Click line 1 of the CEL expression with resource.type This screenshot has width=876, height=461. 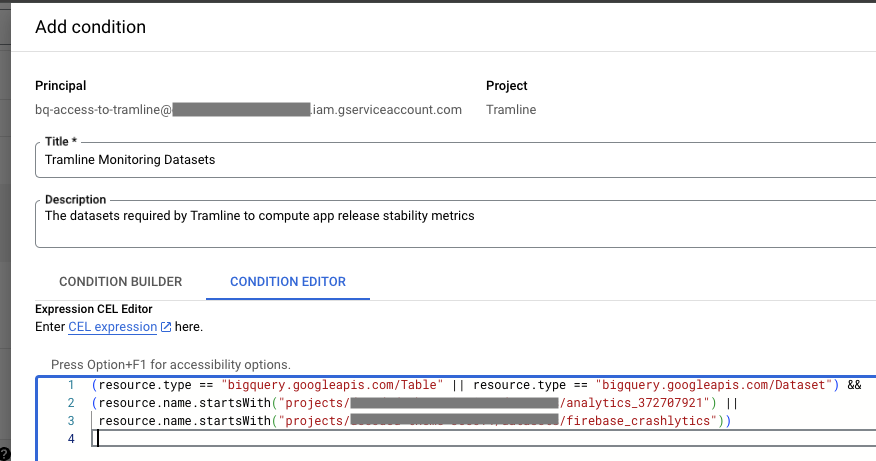pyautogui.click(x=477, y=385)
